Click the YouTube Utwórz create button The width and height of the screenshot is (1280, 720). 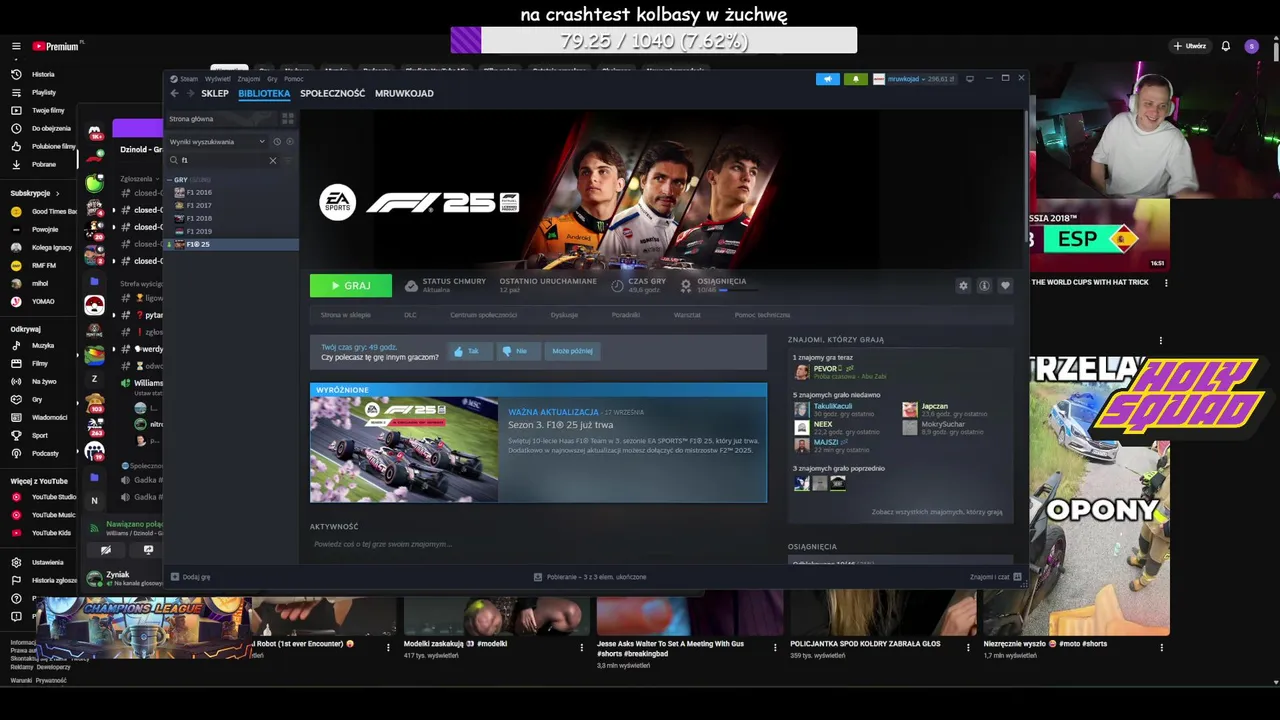1190,46
